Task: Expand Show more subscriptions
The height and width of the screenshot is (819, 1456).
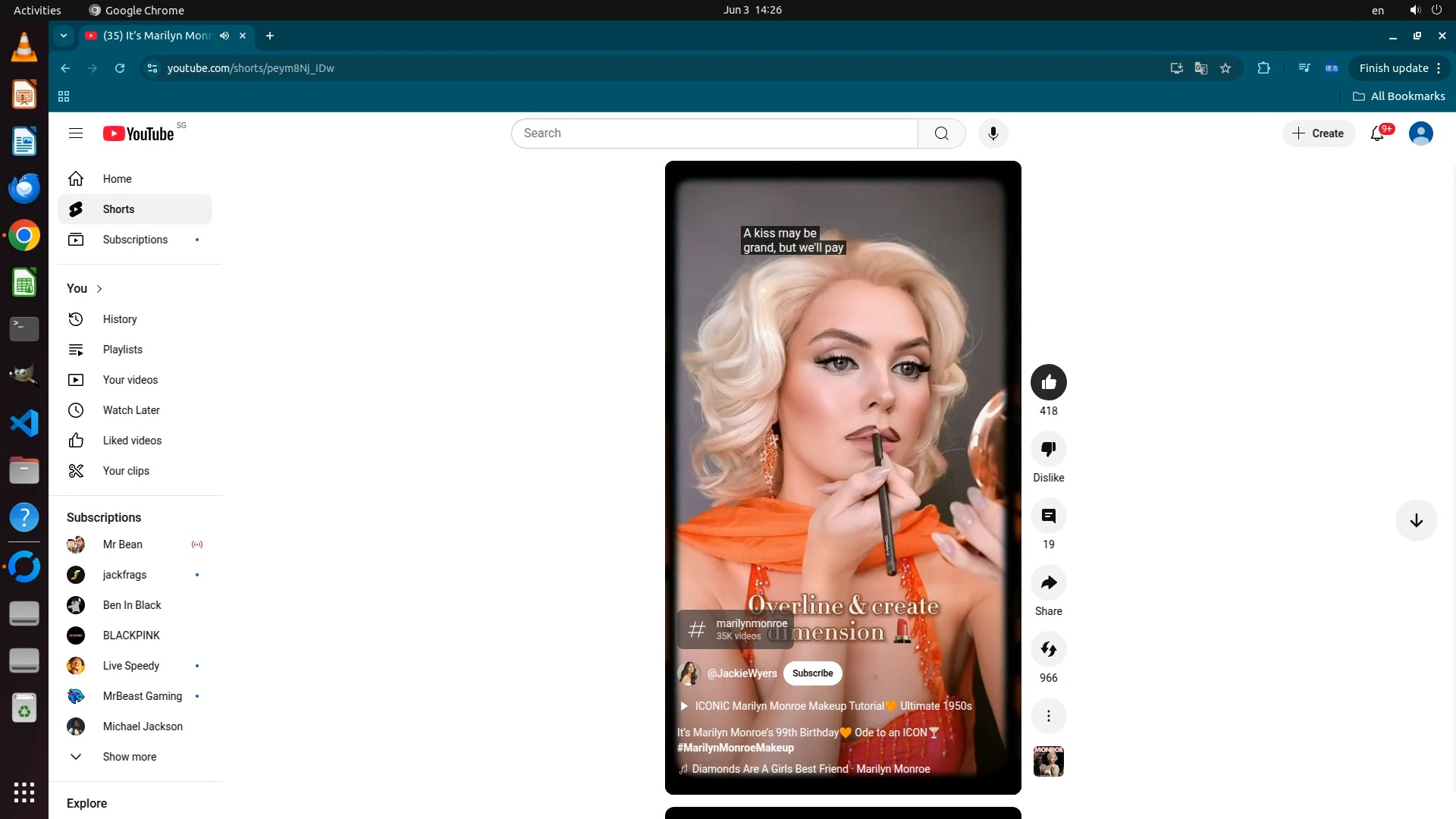Action: pyautogui.click(x=129, y=757)
